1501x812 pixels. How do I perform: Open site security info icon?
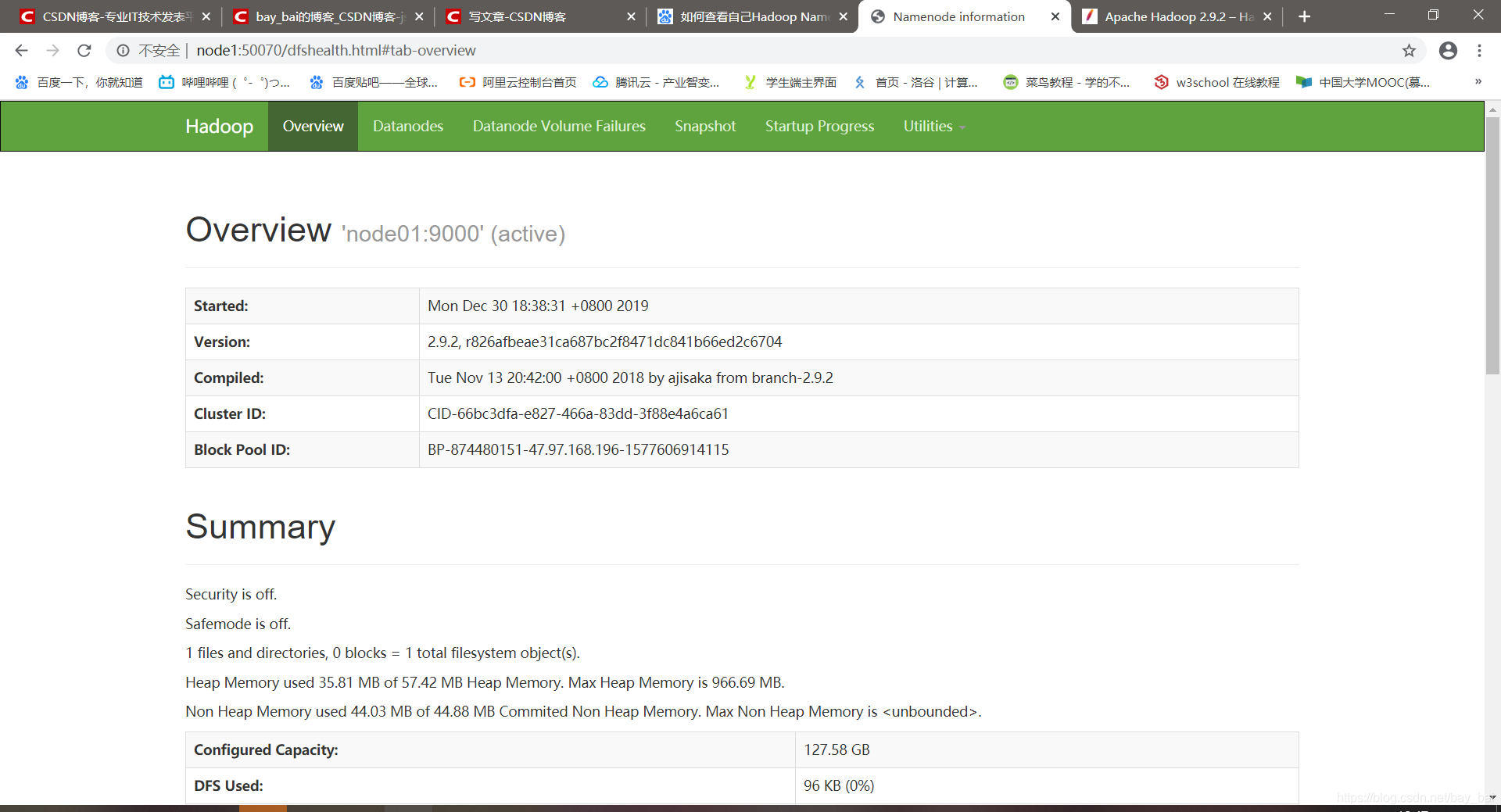pyautogui.click(x=123, y=51)
